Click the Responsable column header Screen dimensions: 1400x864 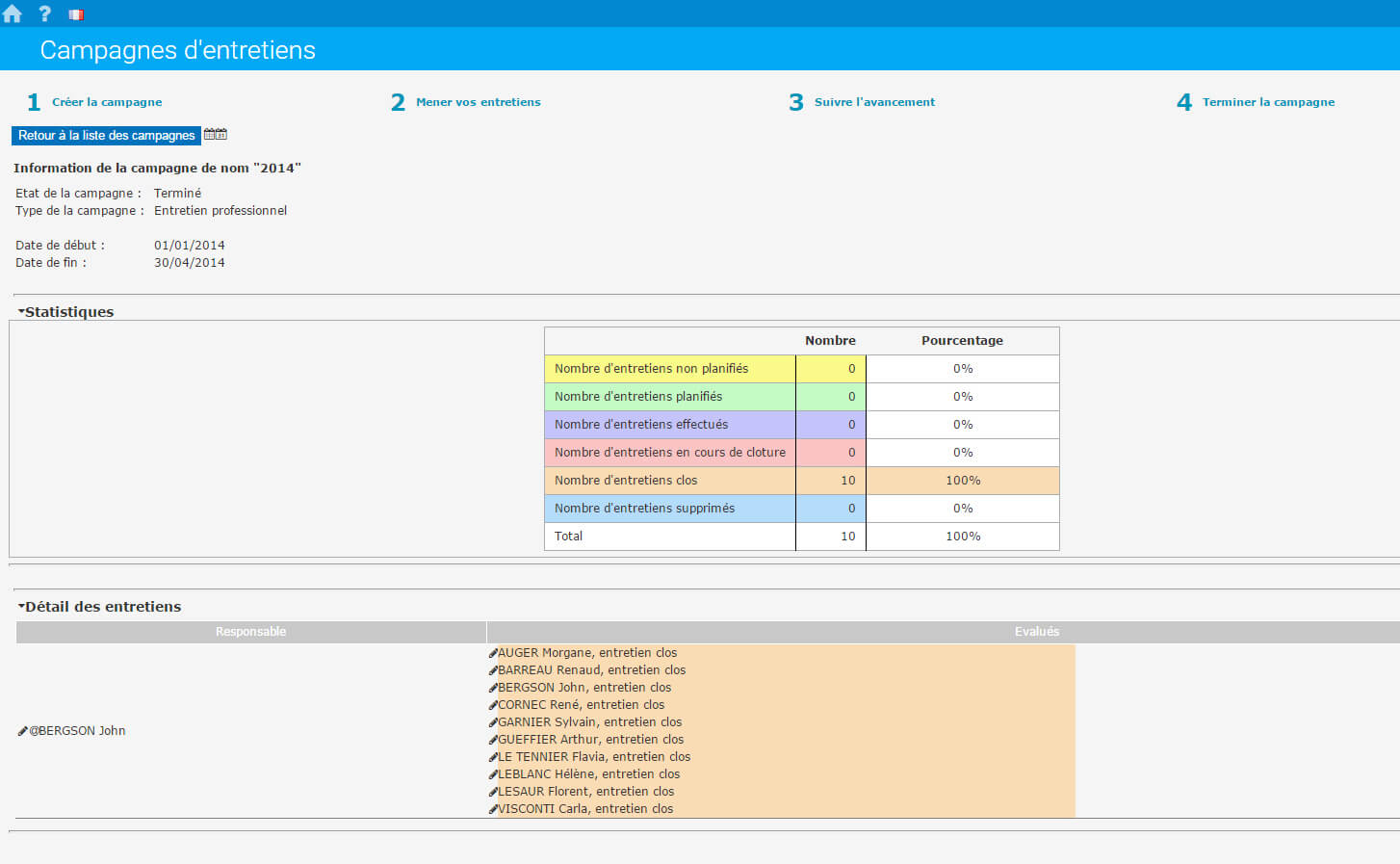pyautogui.click(x=250, y=632)
